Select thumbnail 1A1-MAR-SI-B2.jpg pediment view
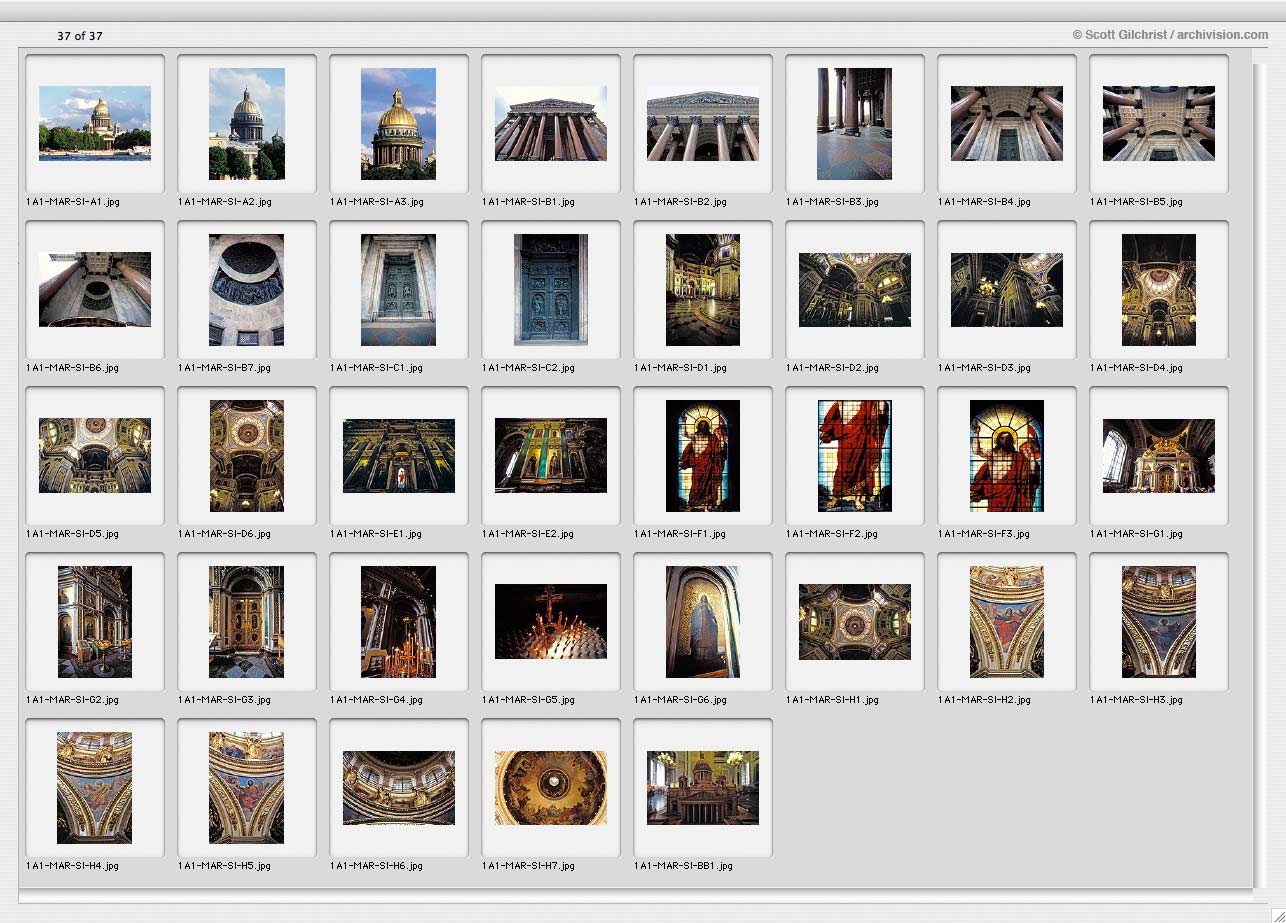Viewport: 1286px width, 923px height. click(x=703, y=123)
